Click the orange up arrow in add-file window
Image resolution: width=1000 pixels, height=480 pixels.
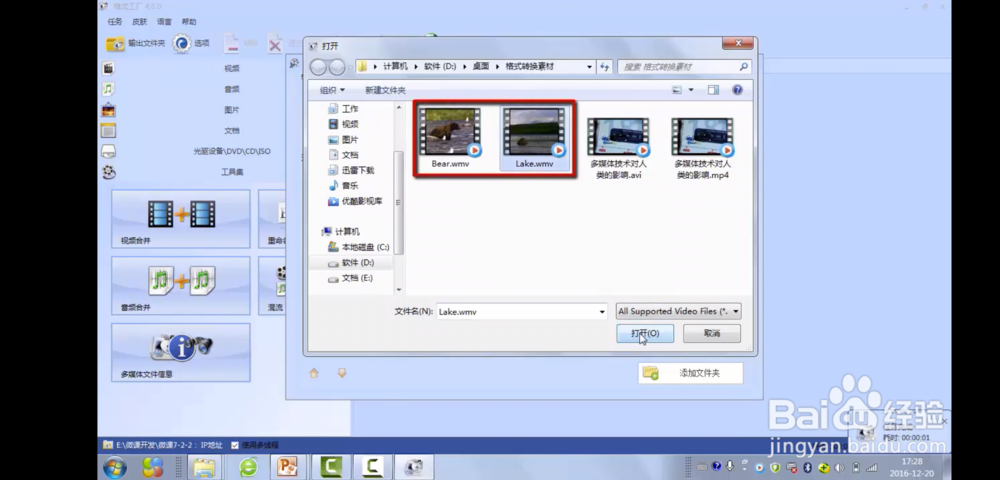[314, 374]
